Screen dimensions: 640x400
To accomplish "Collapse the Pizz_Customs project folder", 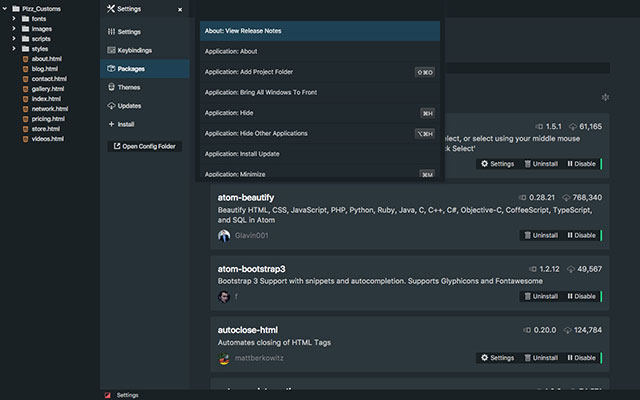I will pyautogui.click(x=4, y=9).
